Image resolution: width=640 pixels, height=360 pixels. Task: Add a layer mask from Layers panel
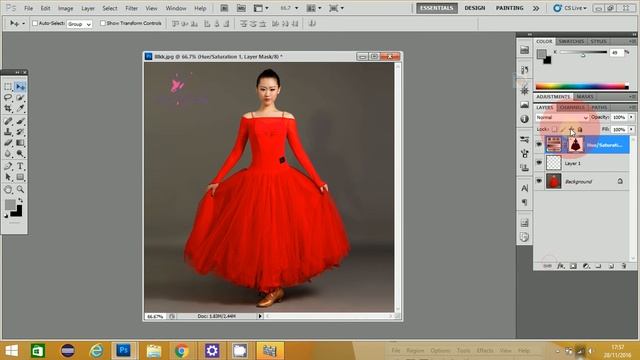(x=573, y=266)
